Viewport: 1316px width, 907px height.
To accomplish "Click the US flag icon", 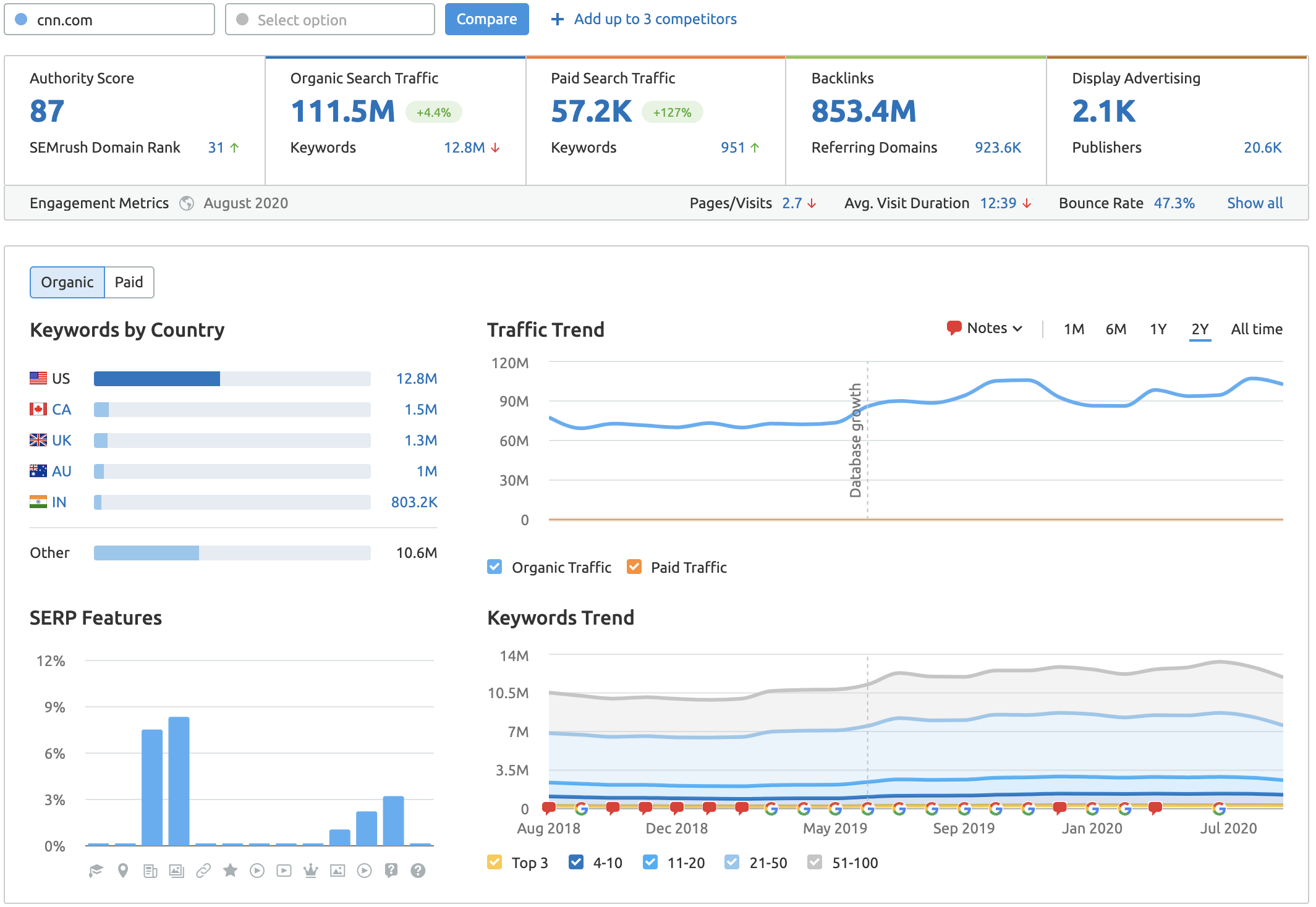I will 38,378.
